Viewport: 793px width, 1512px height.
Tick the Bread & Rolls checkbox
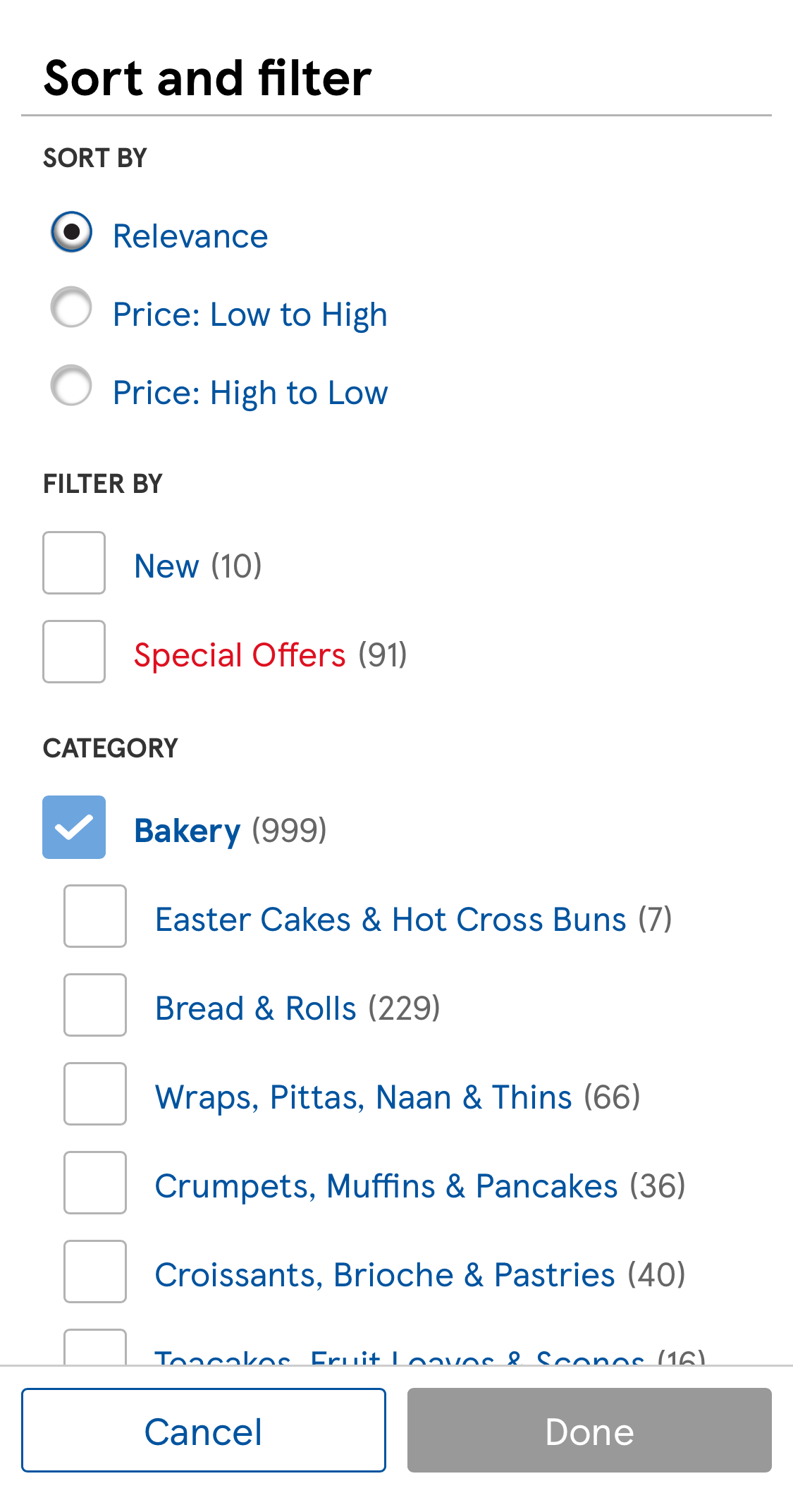(x=95, y=1005)
